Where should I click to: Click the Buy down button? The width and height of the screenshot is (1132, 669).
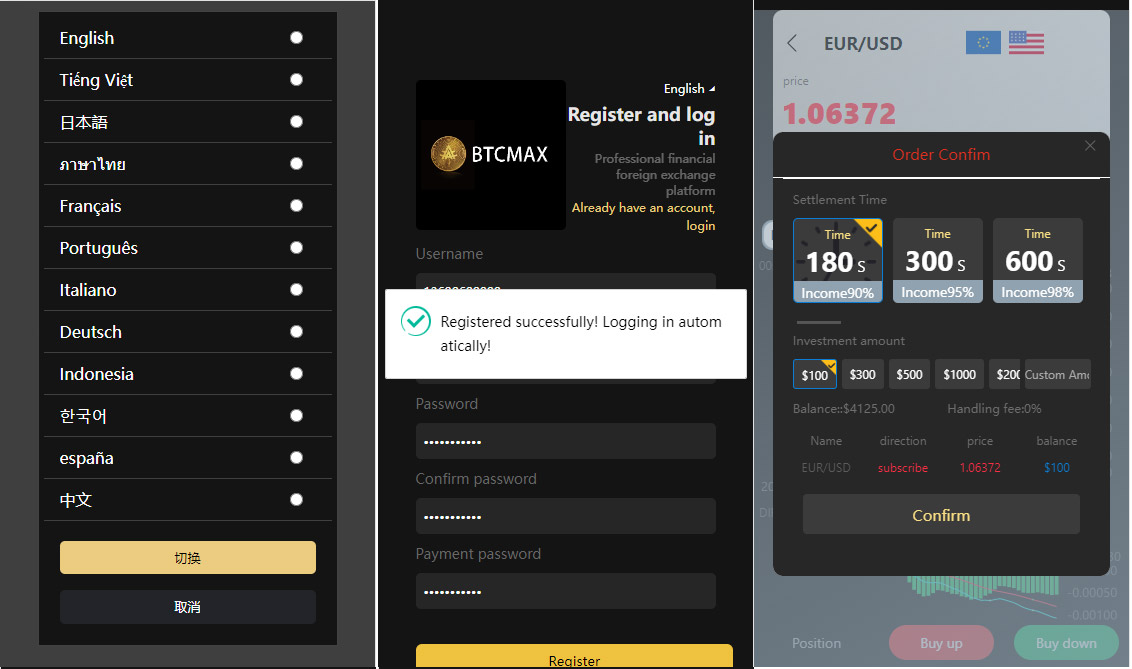click(x=1066, y=643)
